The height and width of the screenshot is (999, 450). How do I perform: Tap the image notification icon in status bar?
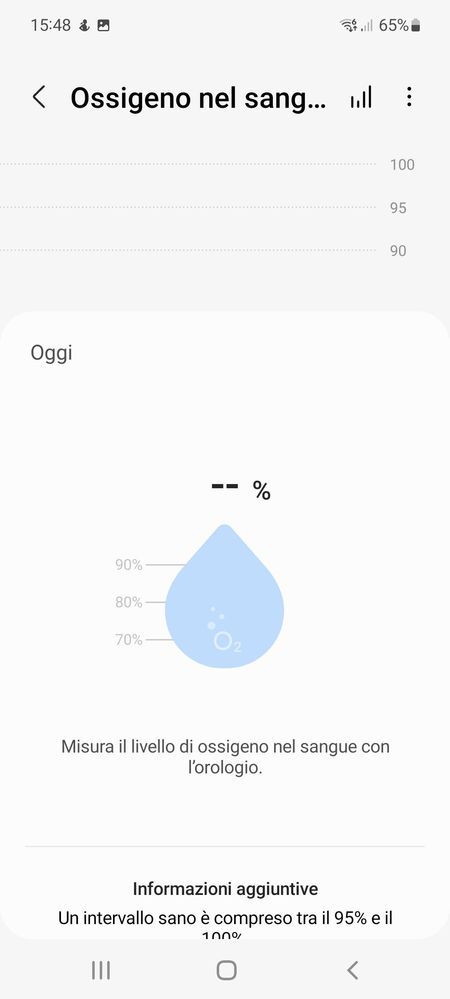point(103,25)
